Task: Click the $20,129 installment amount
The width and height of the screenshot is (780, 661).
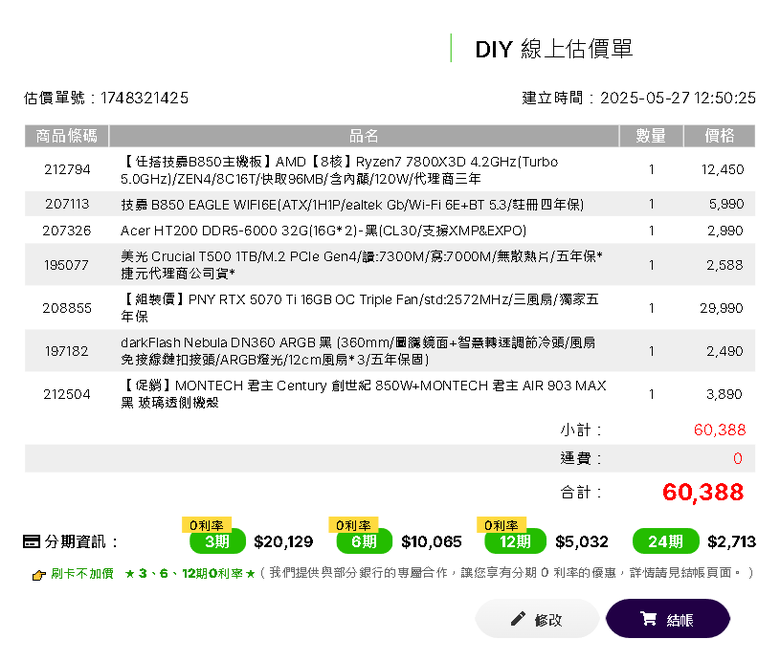Action: [284, 542]
